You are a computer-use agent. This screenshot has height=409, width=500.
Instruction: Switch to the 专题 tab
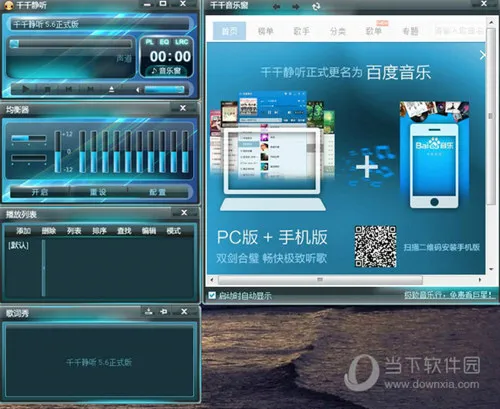coord(410,31)
